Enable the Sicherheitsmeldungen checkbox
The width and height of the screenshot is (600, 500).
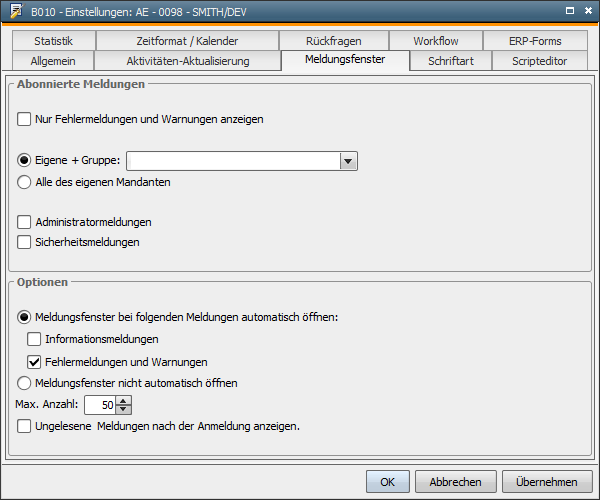(25, 242)
